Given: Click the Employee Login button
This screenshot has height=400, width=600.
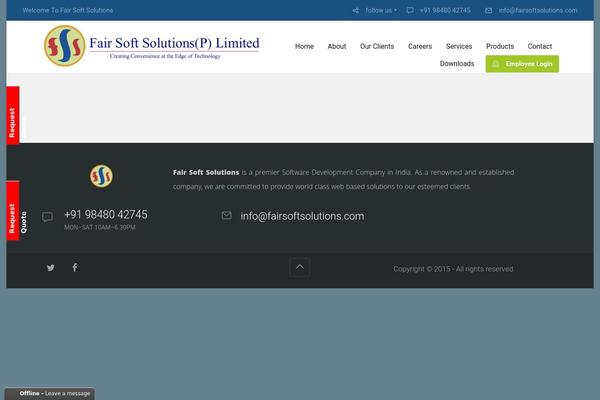Looking at the screenshot, I should [522, 64].
